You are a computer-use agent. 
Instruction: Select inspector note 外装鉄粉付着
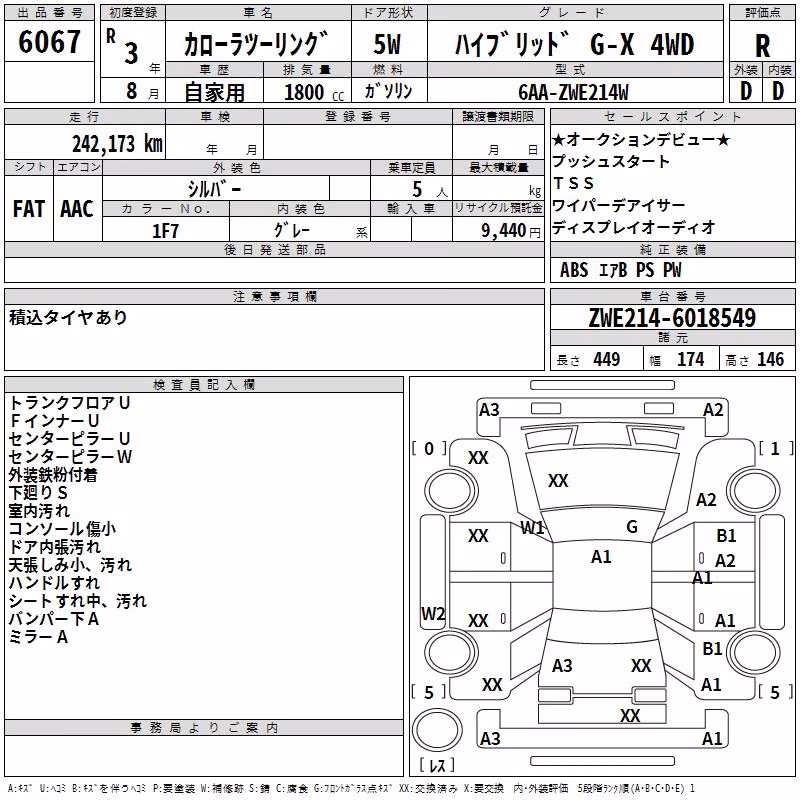[53, 474]
